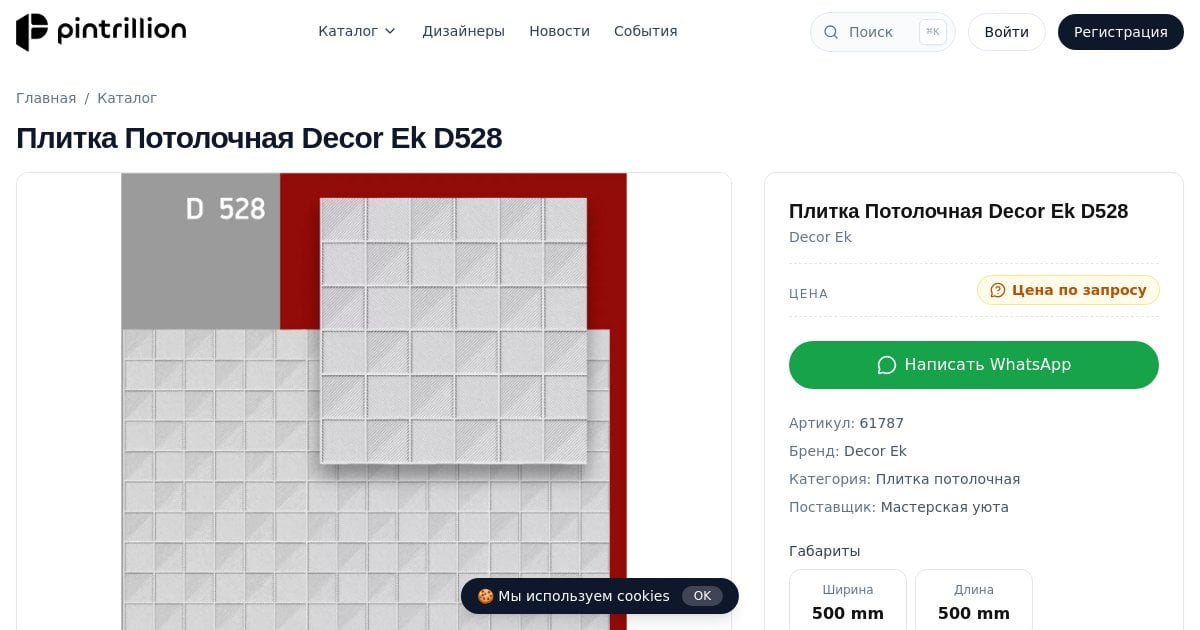Click the card title Плитка Потолочная Decor Ek D528
The height and width of the screenshot is (630, 1200).
pos(958,211)
